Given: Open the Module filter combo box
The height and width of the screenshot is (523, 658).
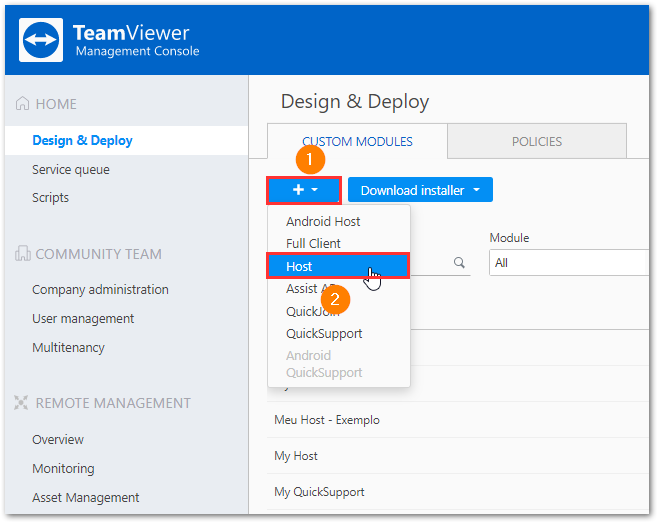Looking at the screenshot, I should (x=570, y=263).
